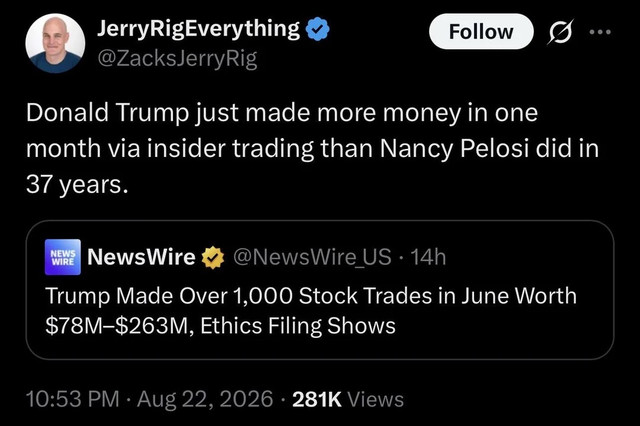Click the @ZacksJerryRig handle
Image resolution: width=640 pixels, height=426 pixels.
point(177,58)
